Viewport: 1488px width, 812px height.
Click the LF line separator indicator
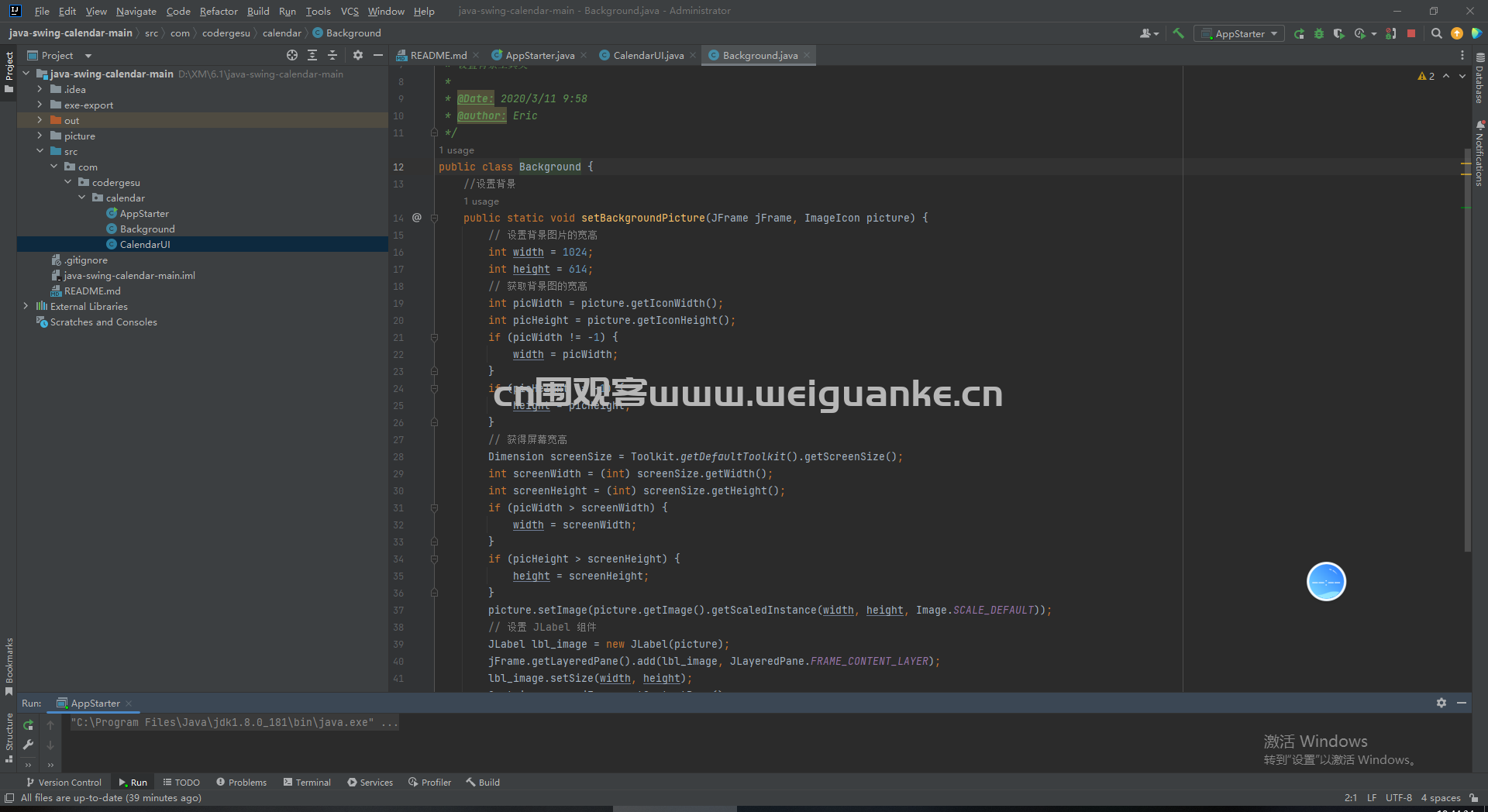pyautogui.click(x=1372, y=798)
